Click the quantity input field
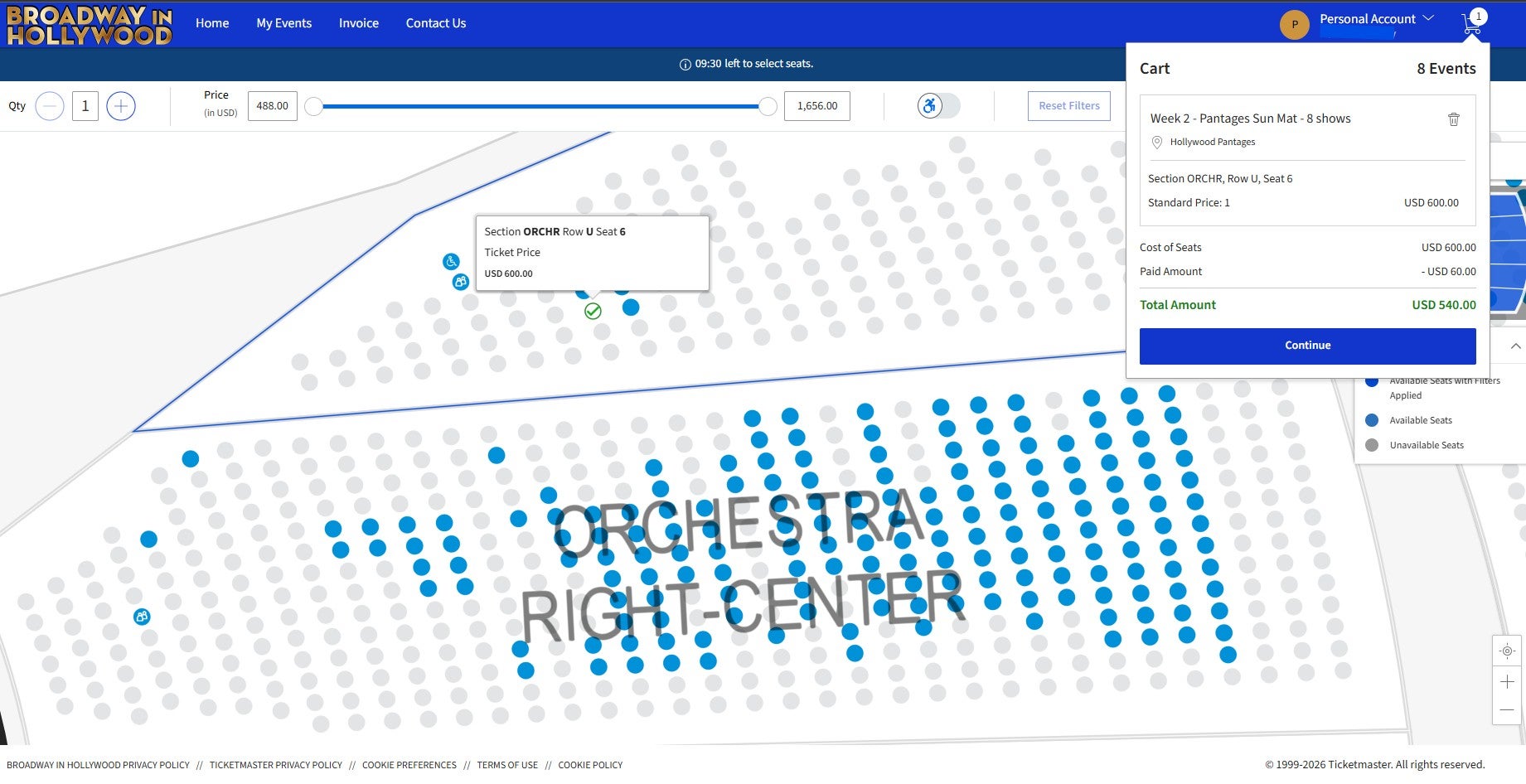This screenshot has height=784, width=1526. click(85, 106)
